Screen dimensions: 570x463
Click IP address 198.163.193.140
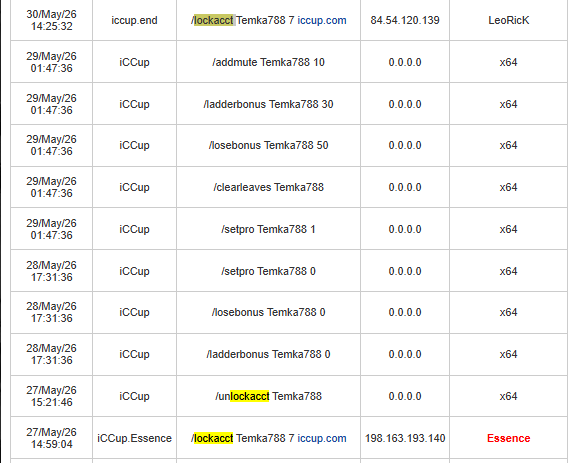tap(405, 438)
